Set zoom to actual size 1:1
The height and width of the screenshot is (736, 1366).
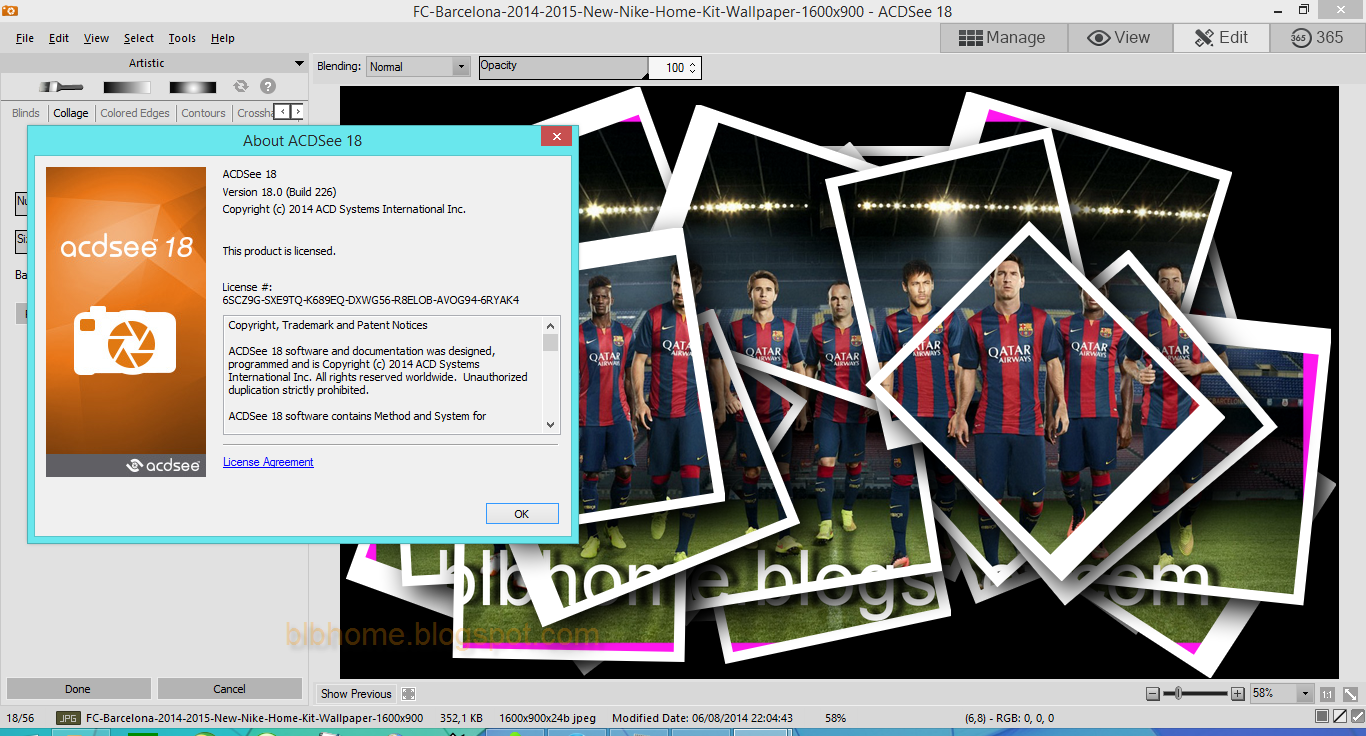(x=1327, y=693)
